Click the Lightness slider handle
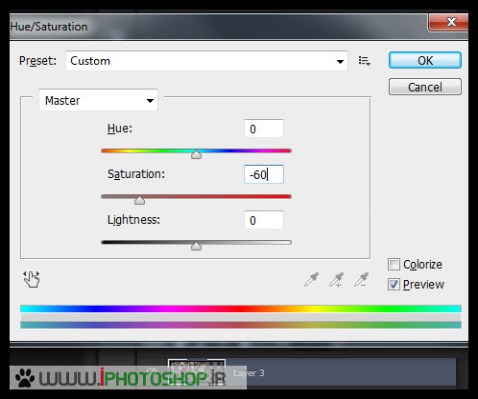The height and width of the screenshot is (399, 478). pyautogui.click(x=196, y=246)
